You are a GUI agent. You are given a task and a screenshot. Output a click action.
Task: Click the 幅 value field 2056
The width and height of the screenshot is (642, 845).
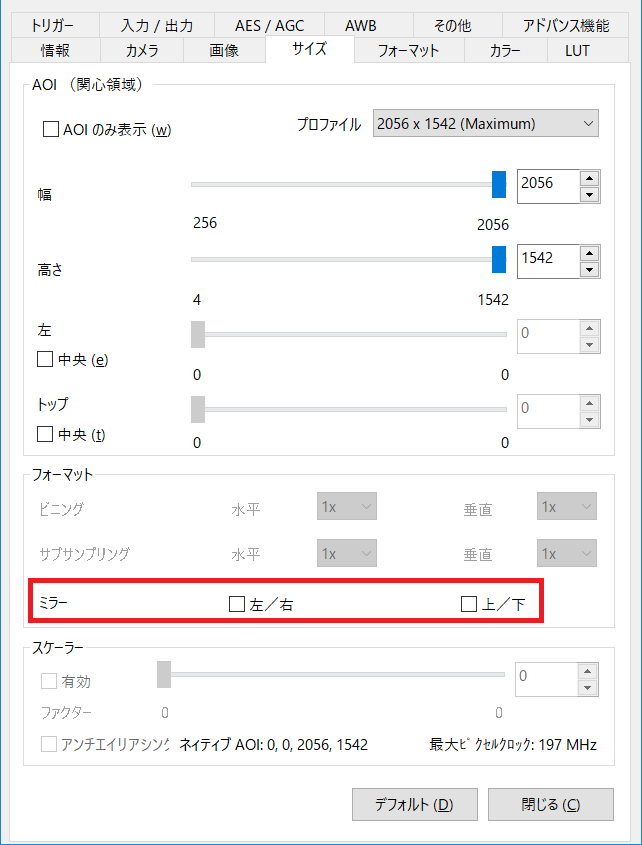click(548, 186)
